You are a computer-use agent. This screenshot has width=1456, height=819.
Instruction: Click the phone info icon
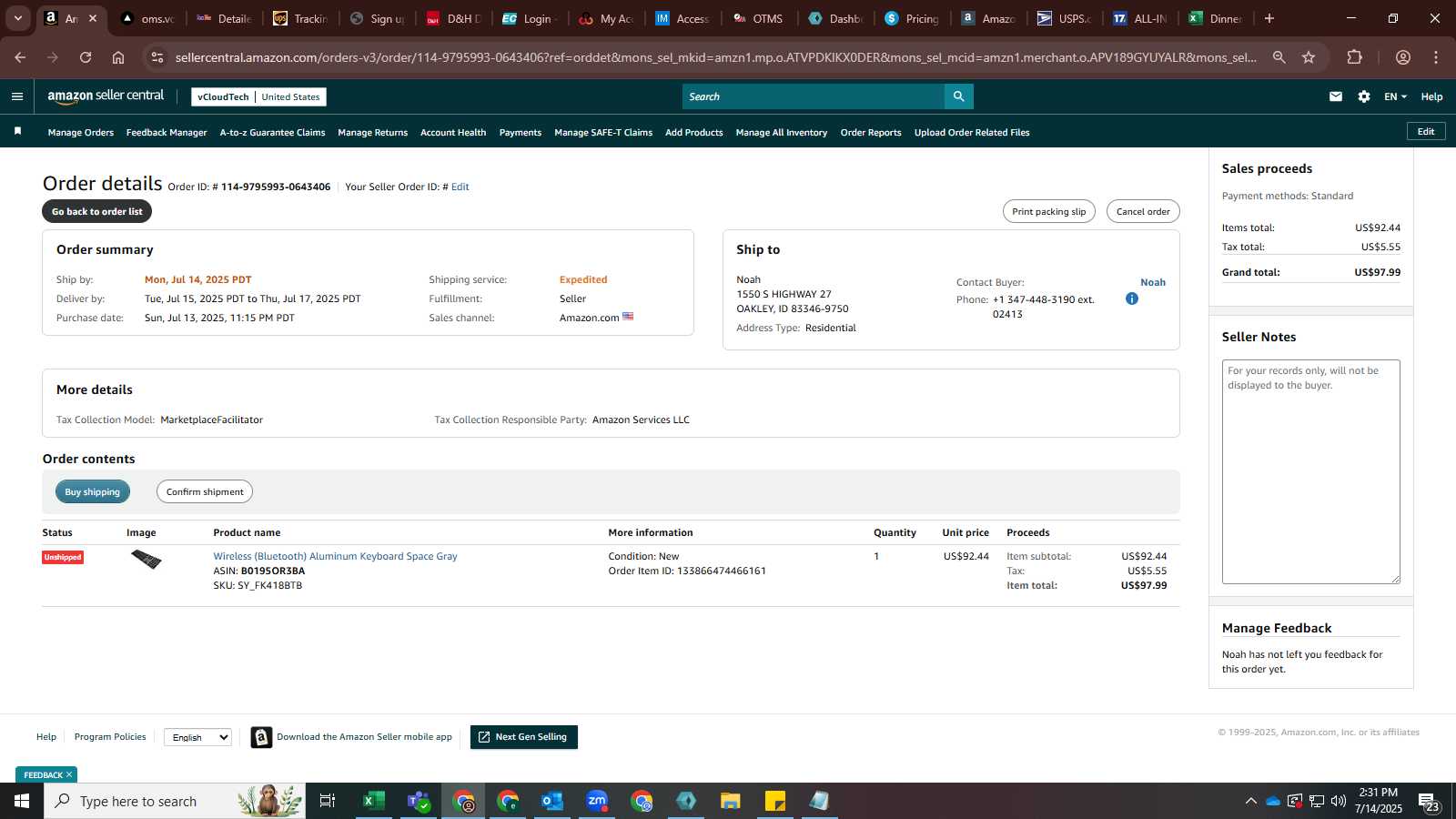coord(1131,298)
